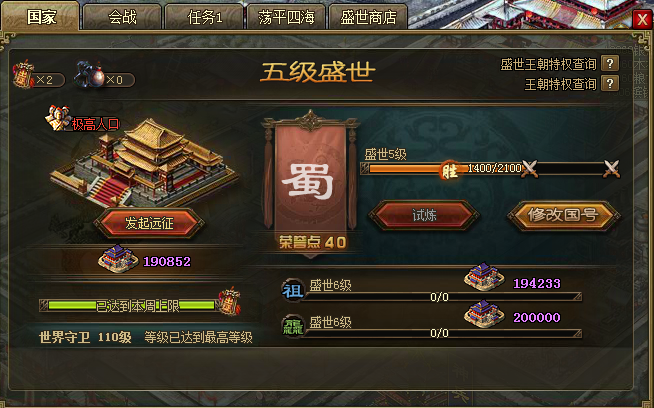Click the 修改国号 button
The height and width of the screenshot is (408, 654).
(x=563, y=215)
